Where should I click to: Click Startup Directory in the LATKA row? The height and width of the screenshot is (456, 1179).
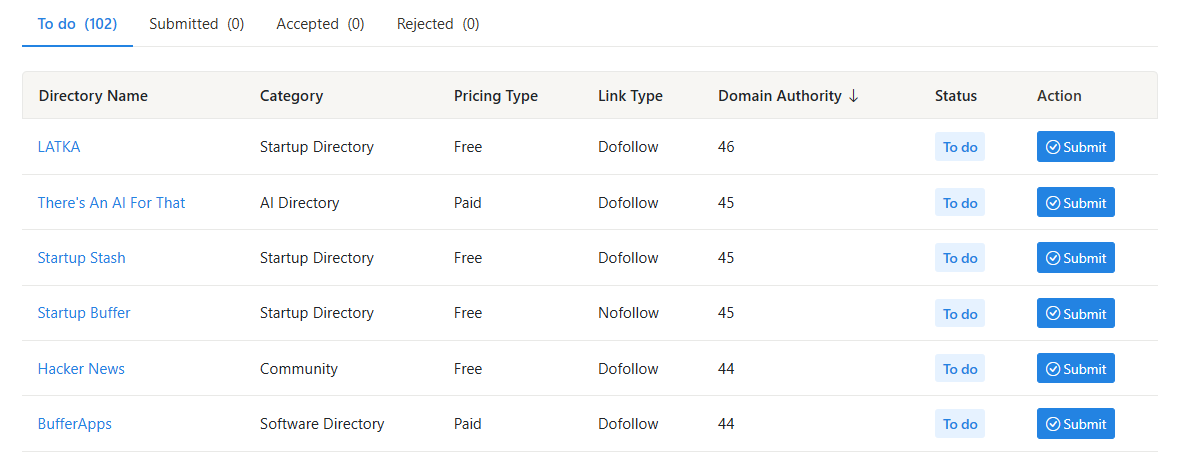[317, 147]
